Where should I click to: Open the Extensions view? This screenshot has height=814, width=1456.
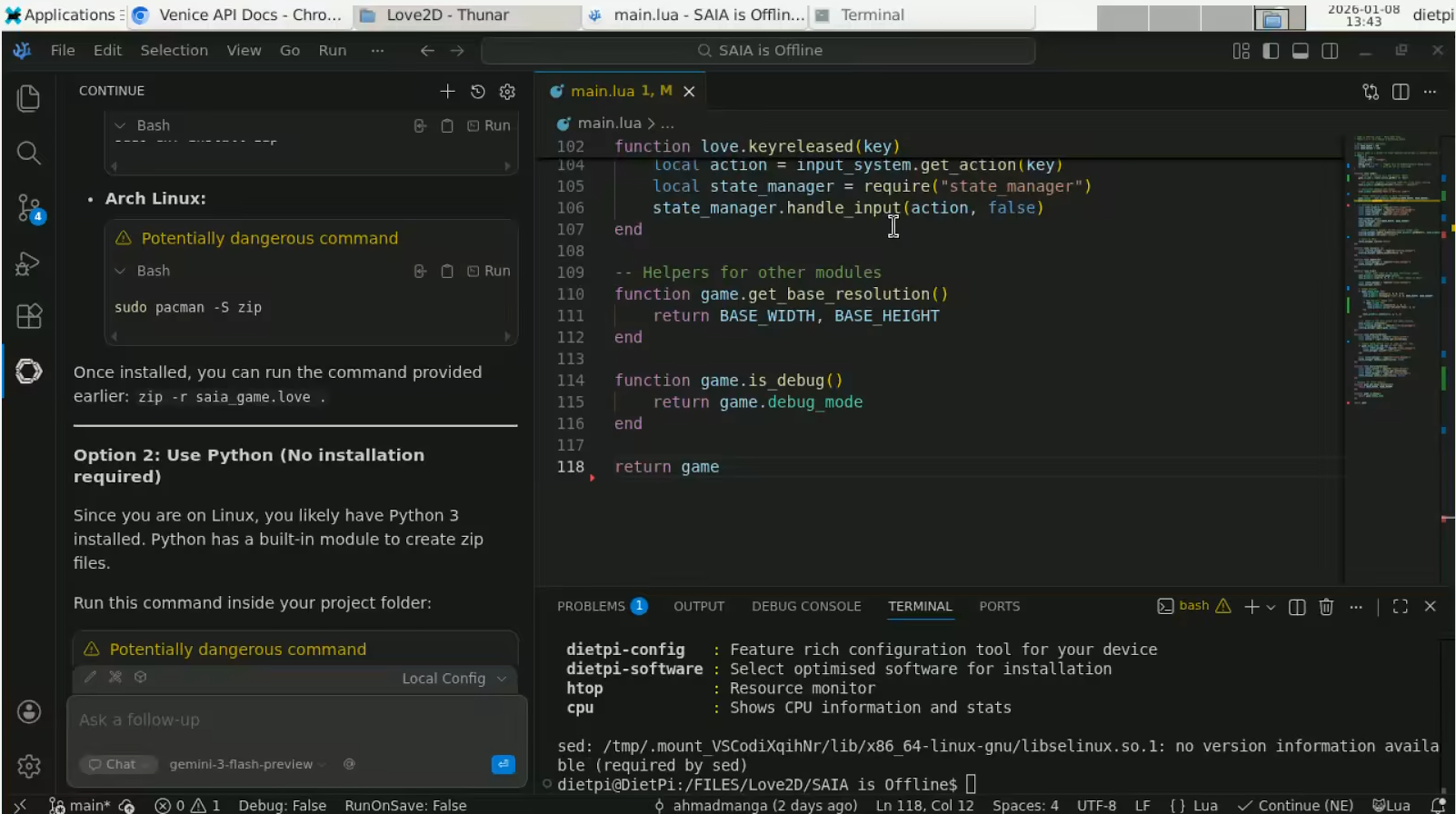[28, 316]
